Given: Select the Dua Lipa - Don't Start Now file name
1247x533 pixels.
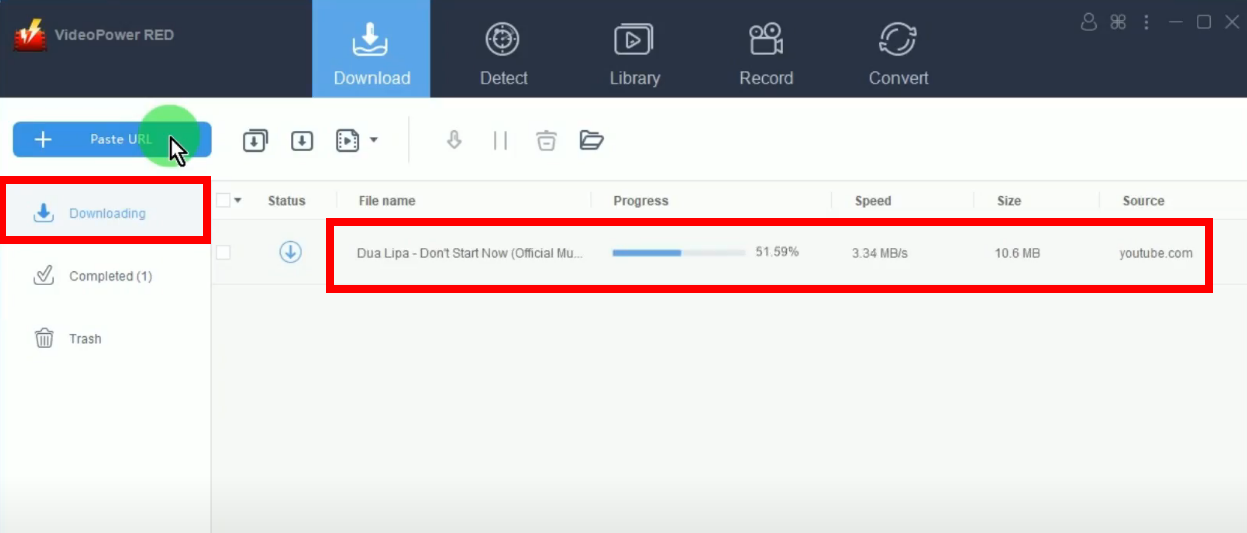Looking at the screenshot, I should pos(470,253).
